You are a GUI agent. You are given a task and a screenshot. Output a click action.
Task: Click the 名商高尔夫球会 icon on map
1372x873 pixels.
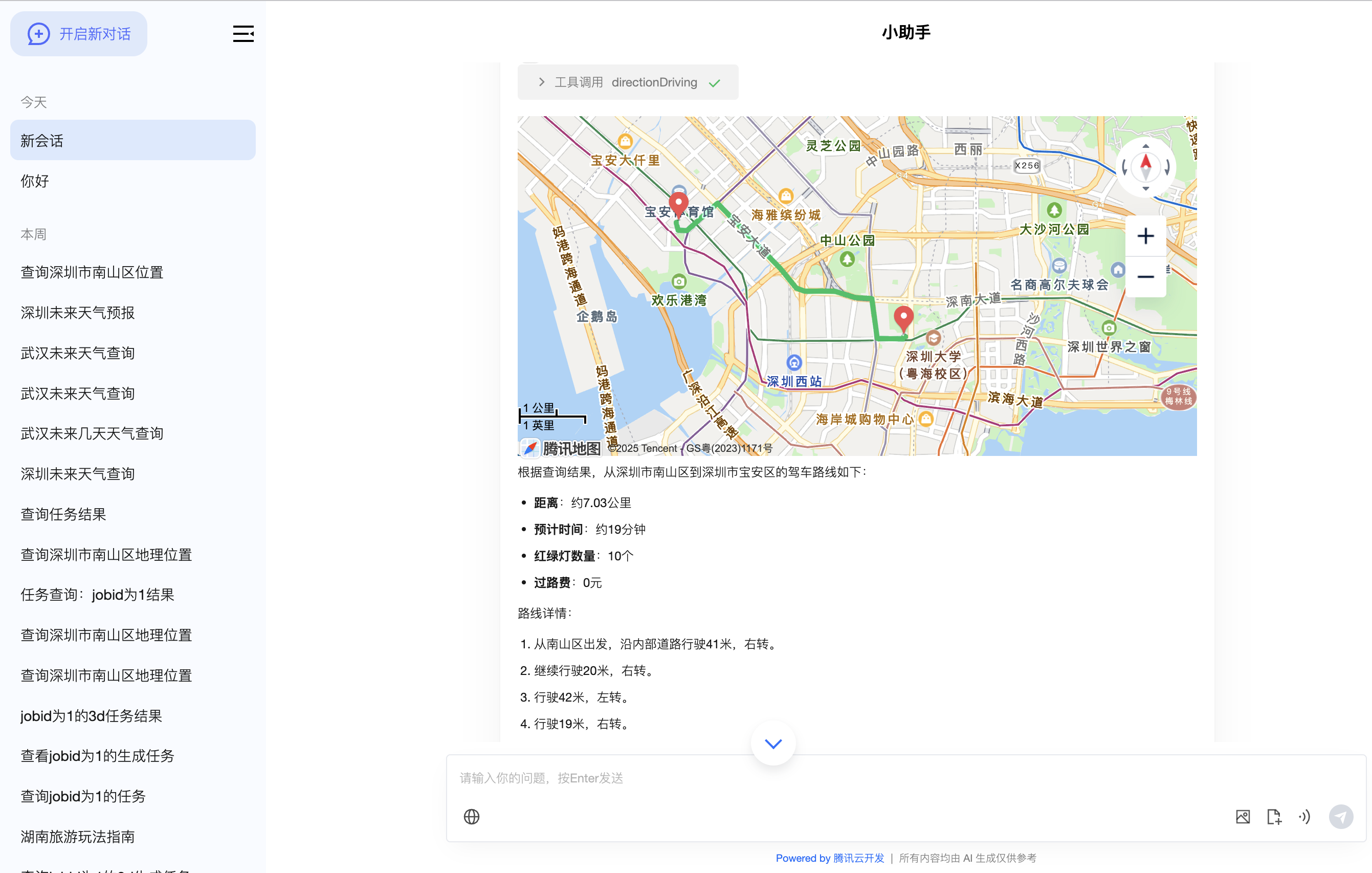point(1059,265)
